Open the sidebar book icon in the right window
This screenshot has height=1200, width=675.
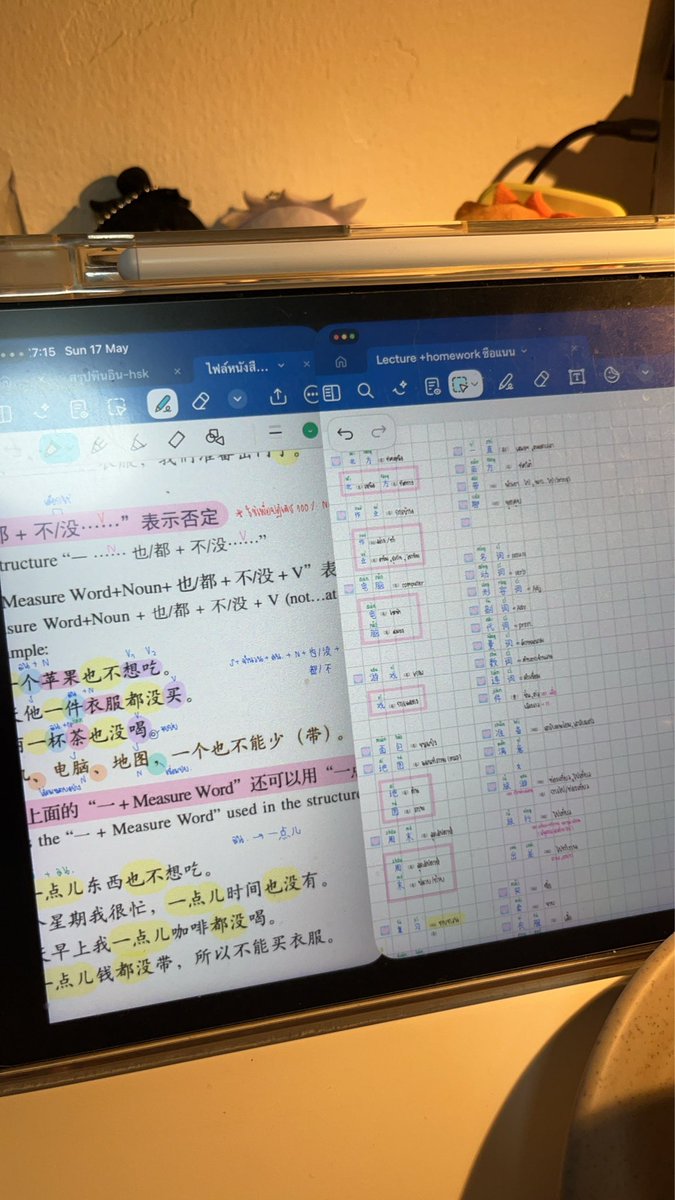[x=331, y=393]
